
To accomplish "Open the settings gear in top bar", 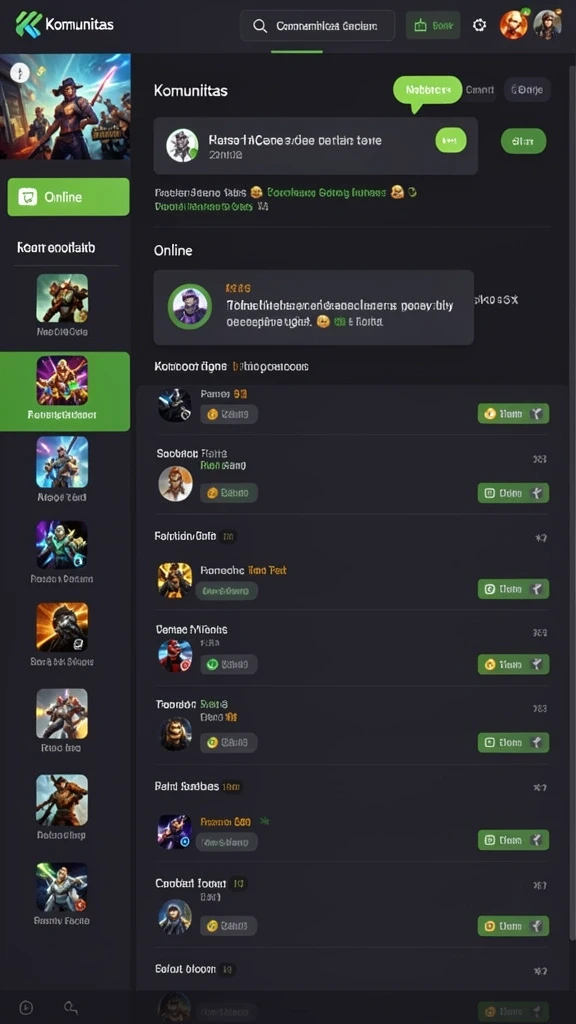I will coord(479,25).
